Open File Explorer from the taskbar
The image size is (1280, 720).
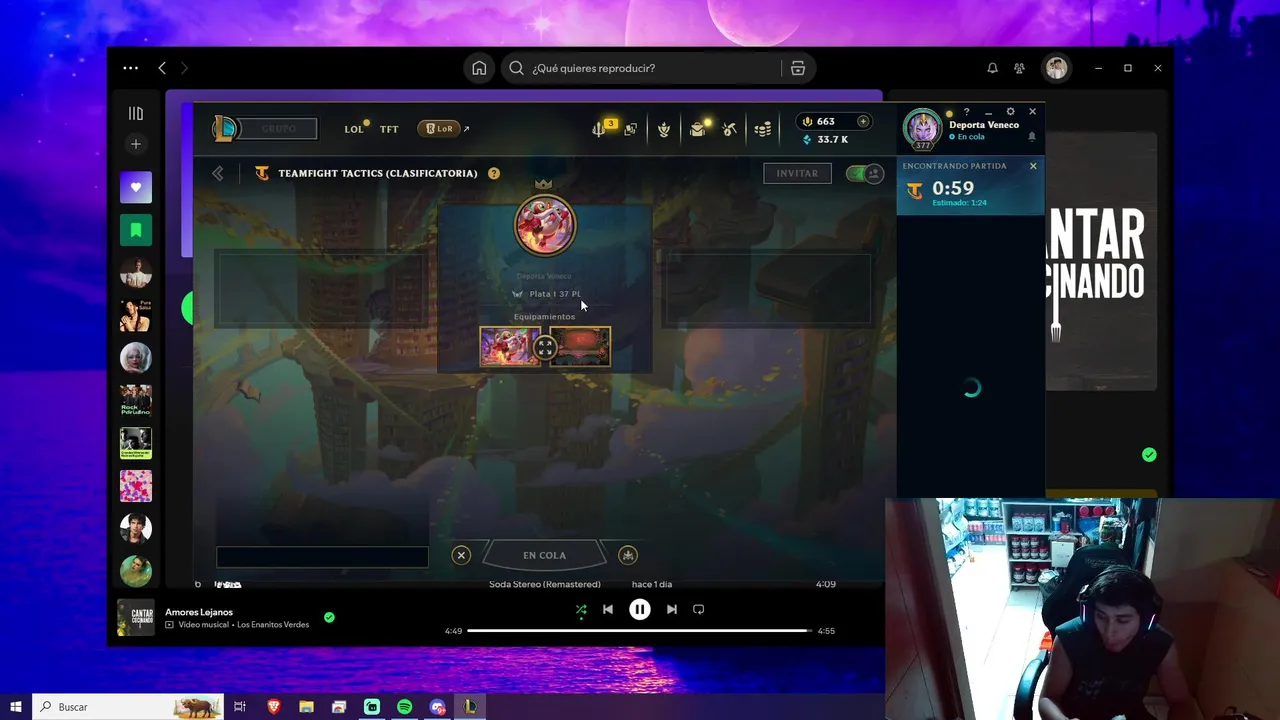306,707
